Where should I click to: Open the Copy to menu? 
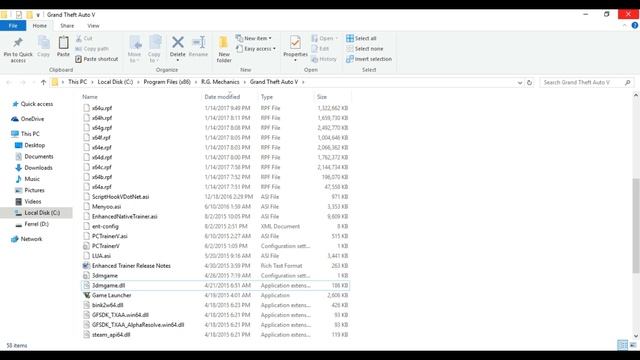point(154,49)
